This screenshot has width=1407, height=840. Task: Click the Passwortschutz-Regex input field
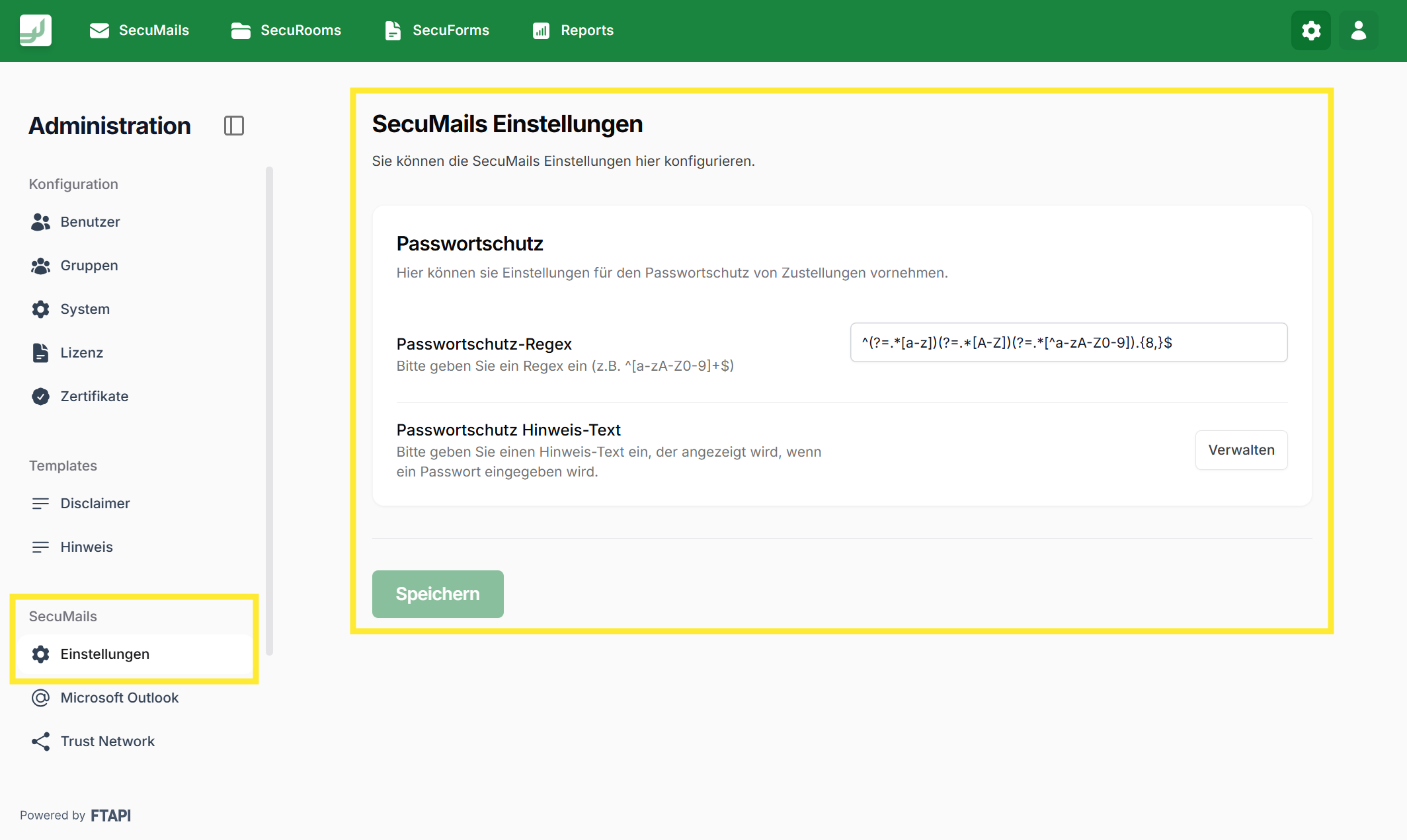1068,342
